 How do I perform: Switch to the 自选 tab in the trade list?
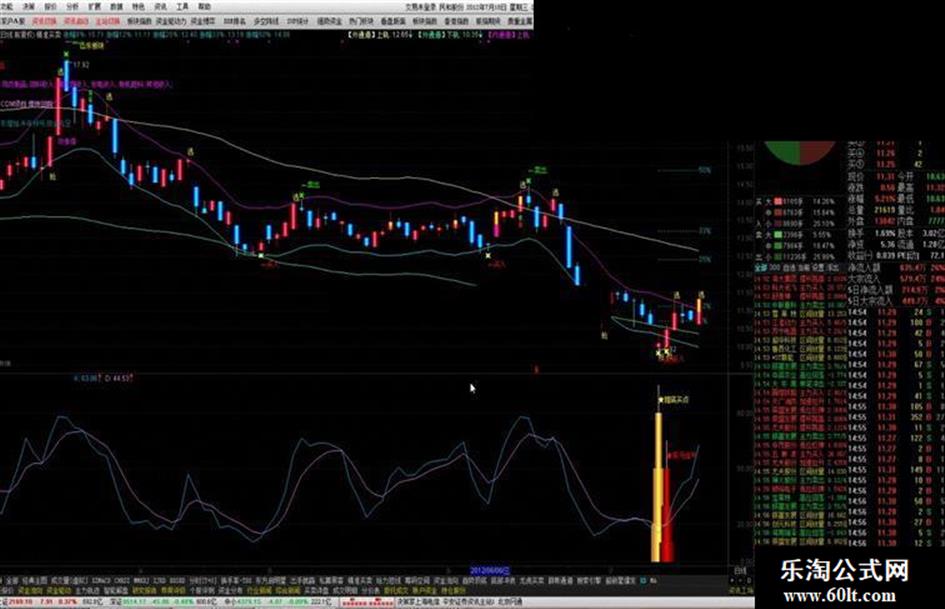tap(789, 267)
